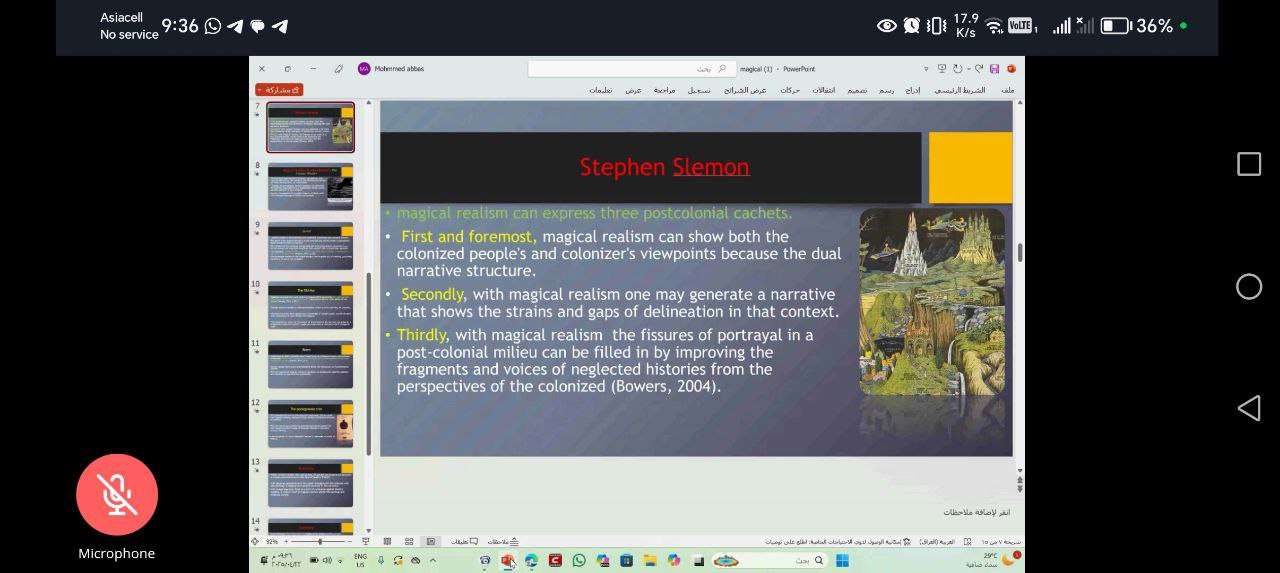Open the Insert ribbon tab
The height and width of the screenshot is (573, 1280).
point(913,90)
